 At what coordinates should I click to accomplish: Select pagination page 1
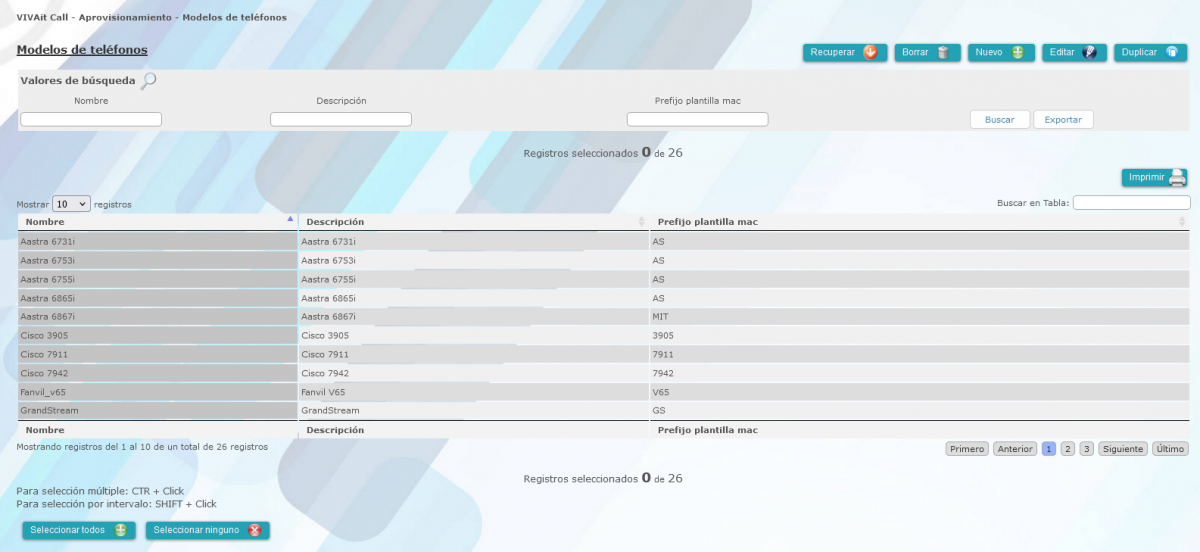[1049, 449]
